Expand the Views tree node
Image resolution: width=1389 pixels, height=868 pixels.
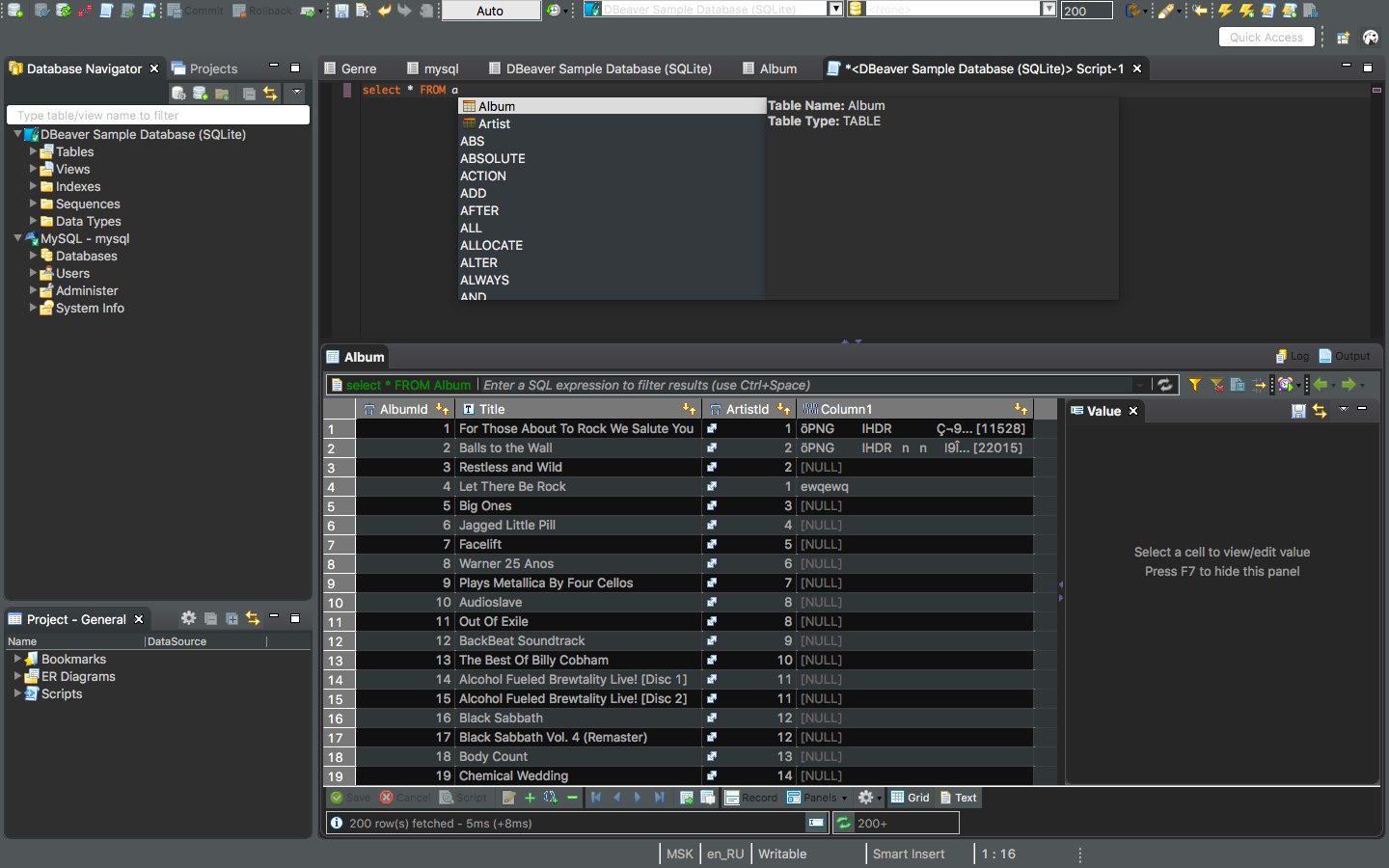click(33, 169)
